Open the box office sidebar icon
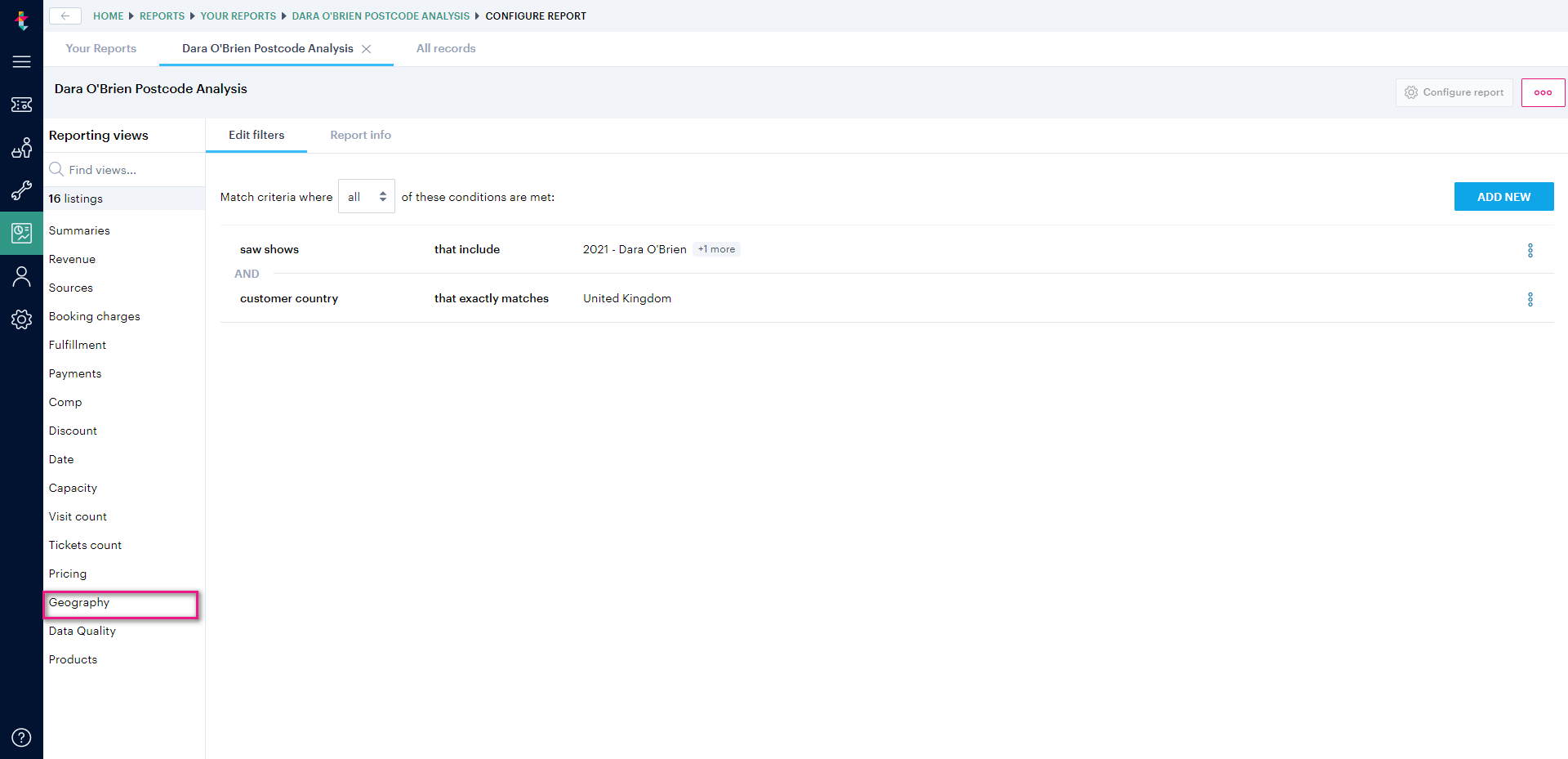Image resolution: width=1568 pixels, height=759 pixels. click(x=21, y=148)
